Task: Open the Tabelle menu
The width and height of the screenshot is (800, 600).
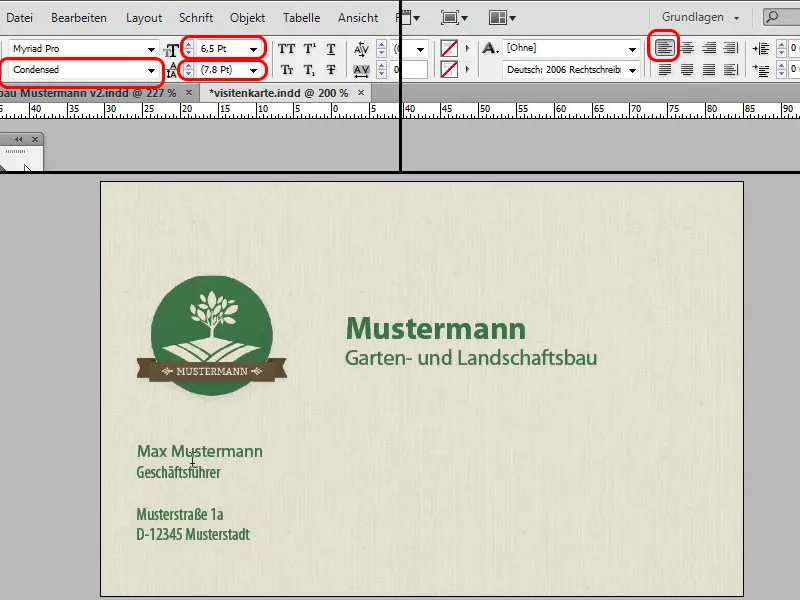Action: click(302, 18)
